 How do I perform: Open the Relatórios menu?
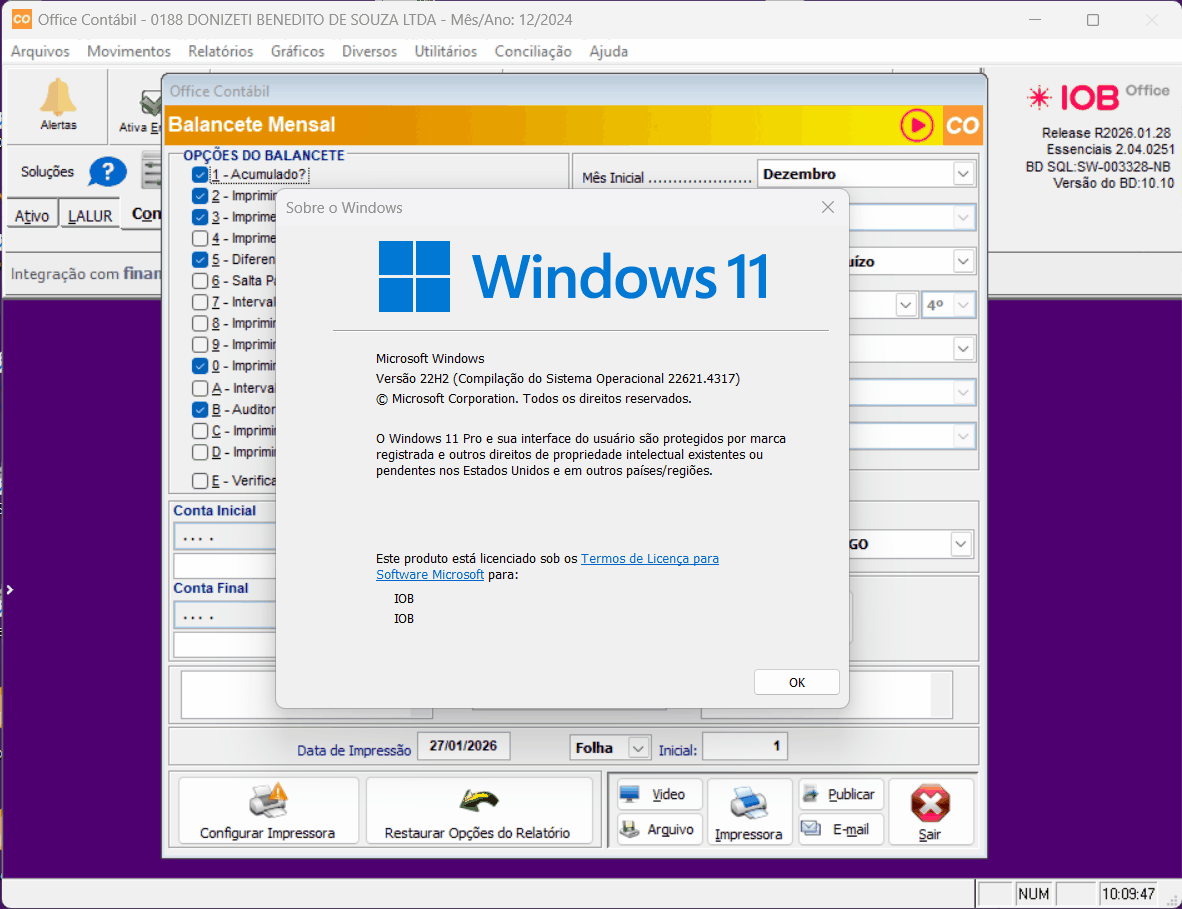(220, 51)
